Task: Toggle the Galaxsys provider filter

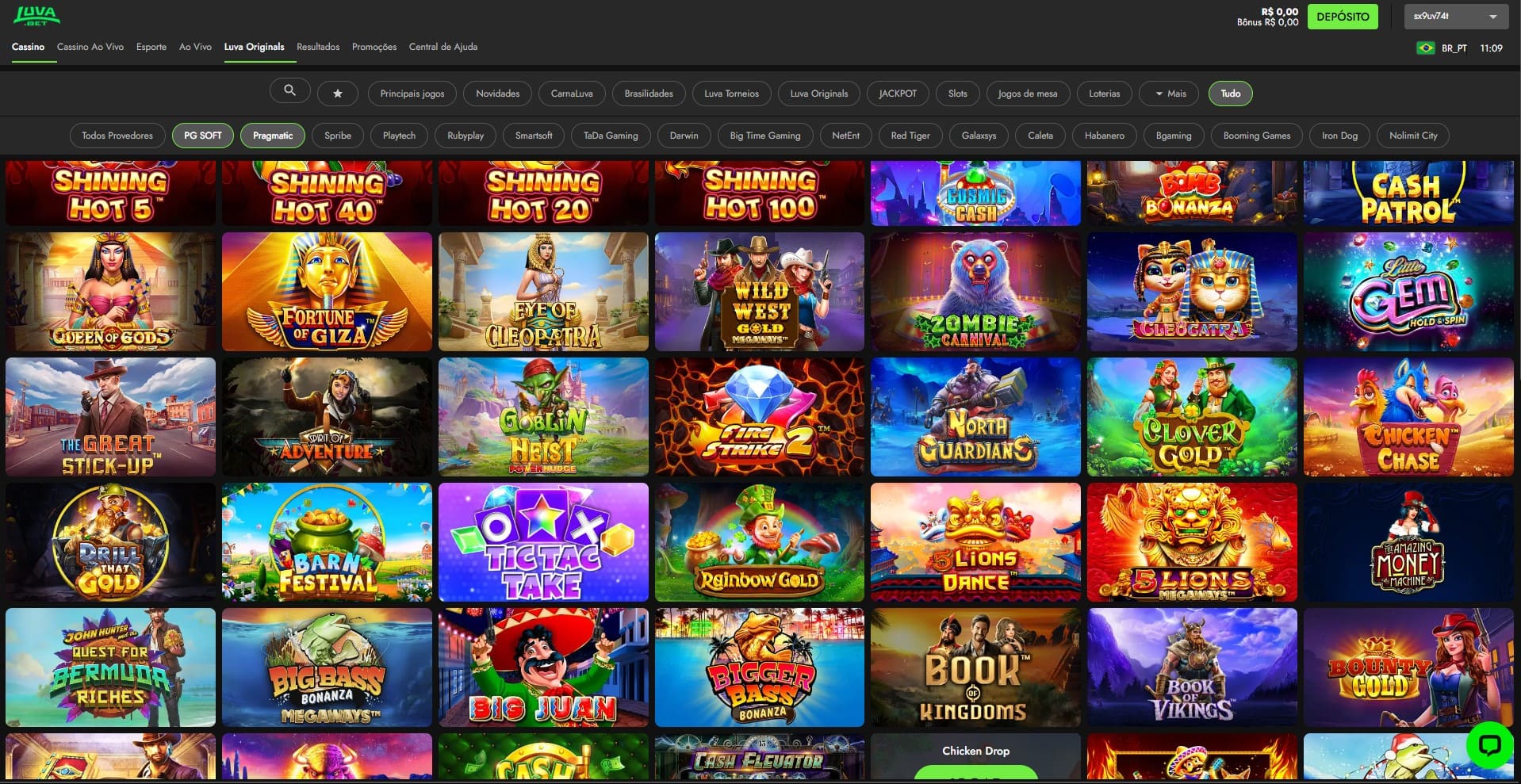Action: 979,136
